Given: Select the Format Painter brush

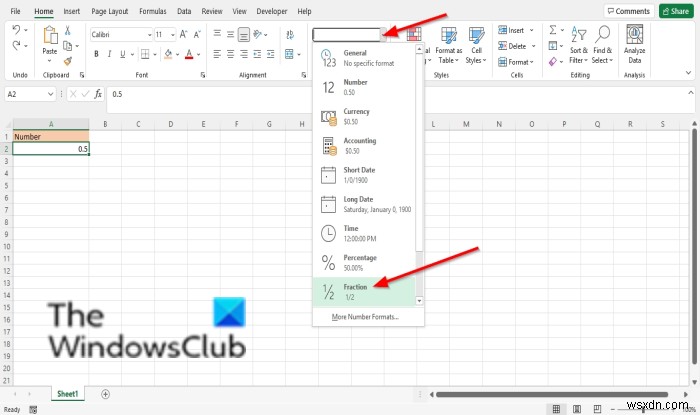Looking at the screenshot, I should click(67, 61).
